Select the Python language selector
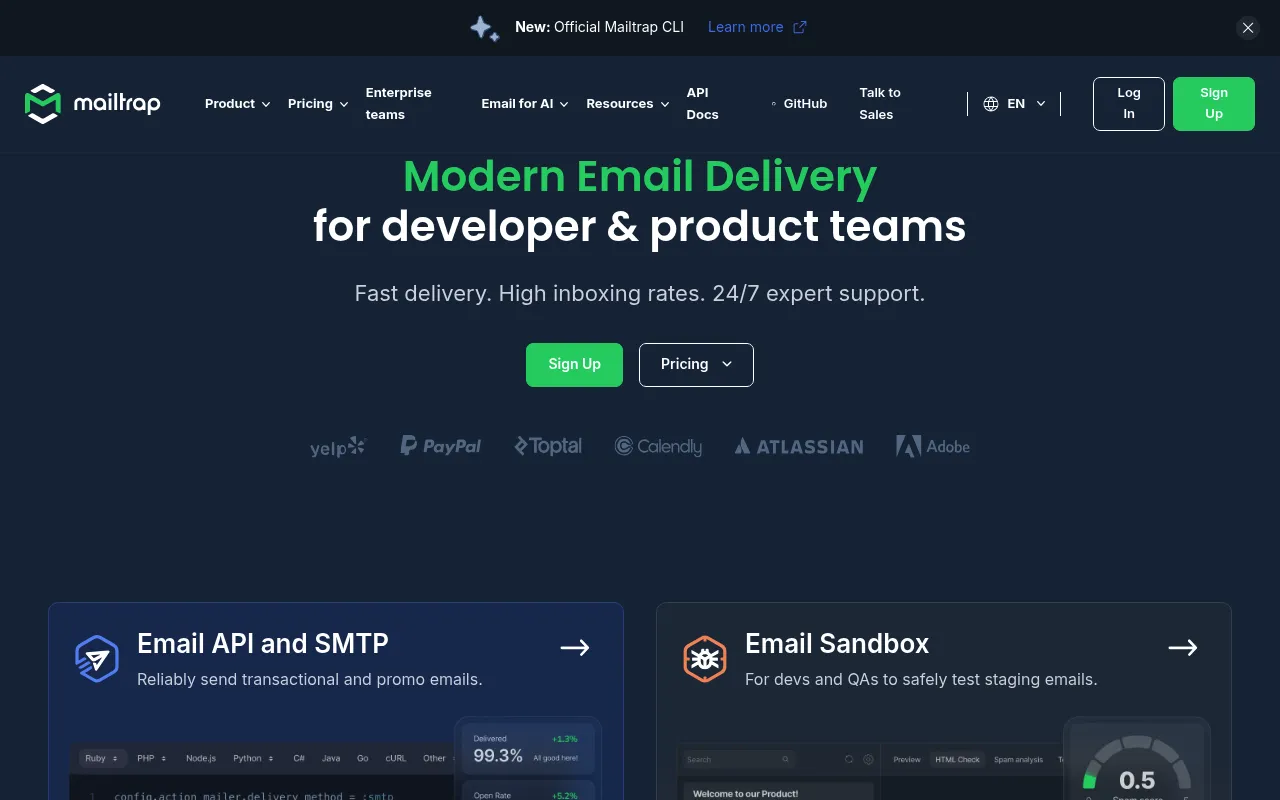This screenshot has width=1280, height=800. tap(253, 759)
